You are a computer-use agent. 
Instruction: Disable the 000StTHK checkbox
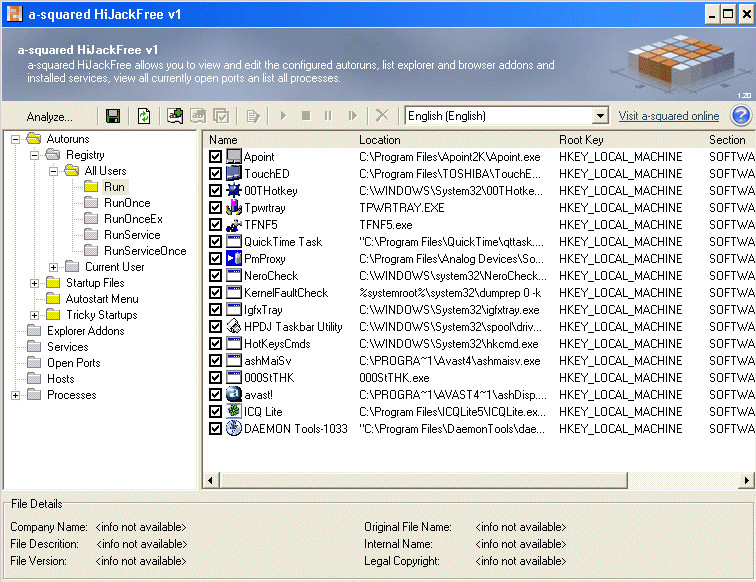(x=216, y=377)
